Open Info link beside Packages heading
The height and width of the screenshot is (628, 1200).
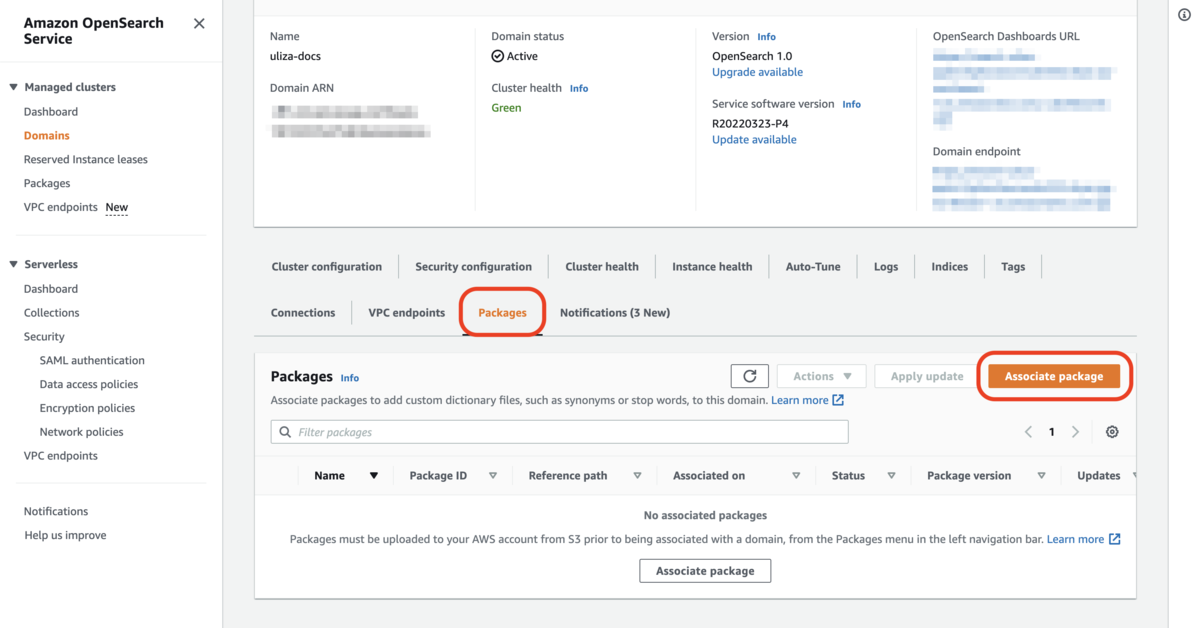(349, 378)
